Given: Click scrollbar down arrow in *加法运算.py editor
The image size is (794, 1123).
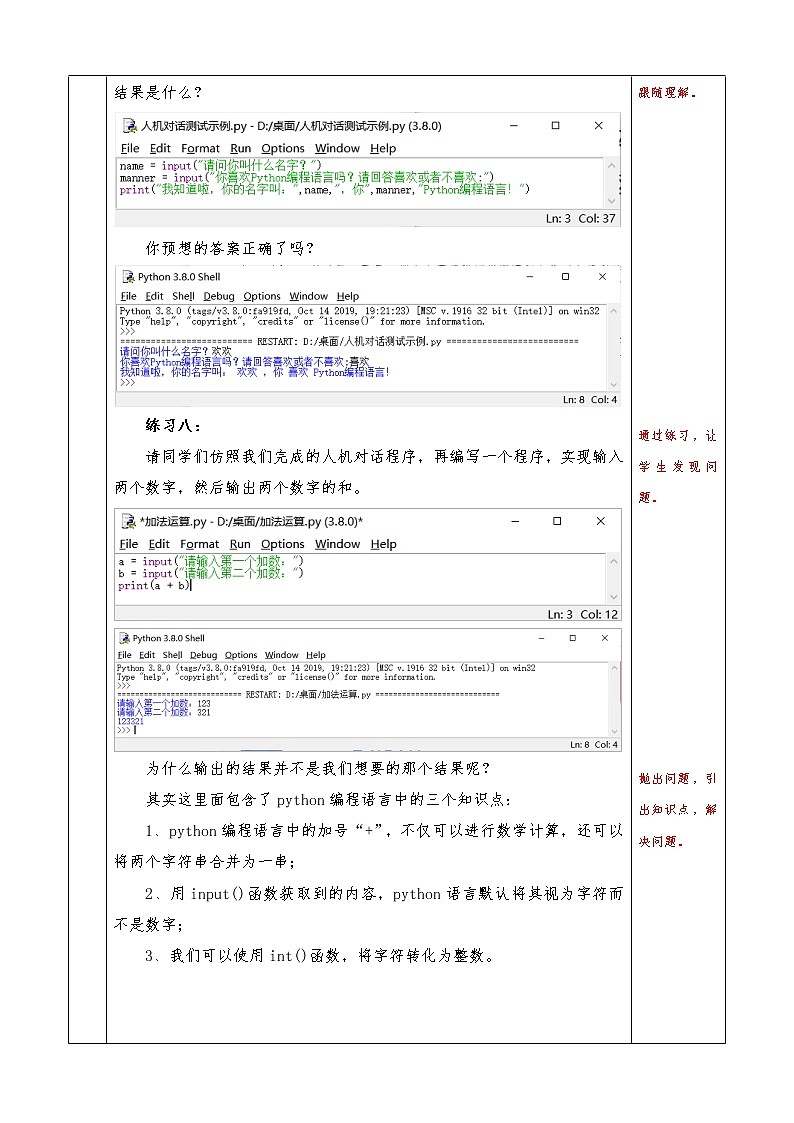Looking at the screenshot, I should 614,597.
